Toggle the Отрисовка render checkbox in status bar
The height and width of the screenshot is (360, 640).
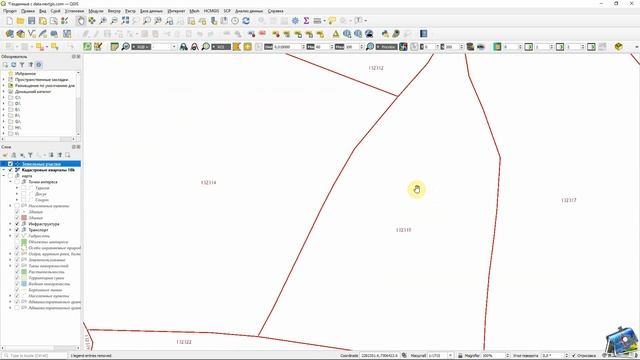574,356
